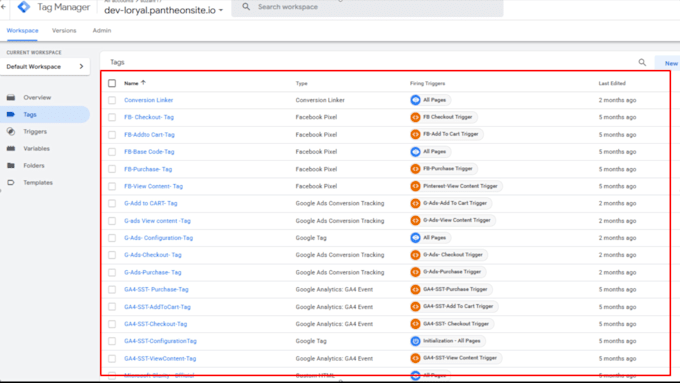Switch to the Admin tab
The width and height of the screenshot is (680, 383).
coord(102,30)
